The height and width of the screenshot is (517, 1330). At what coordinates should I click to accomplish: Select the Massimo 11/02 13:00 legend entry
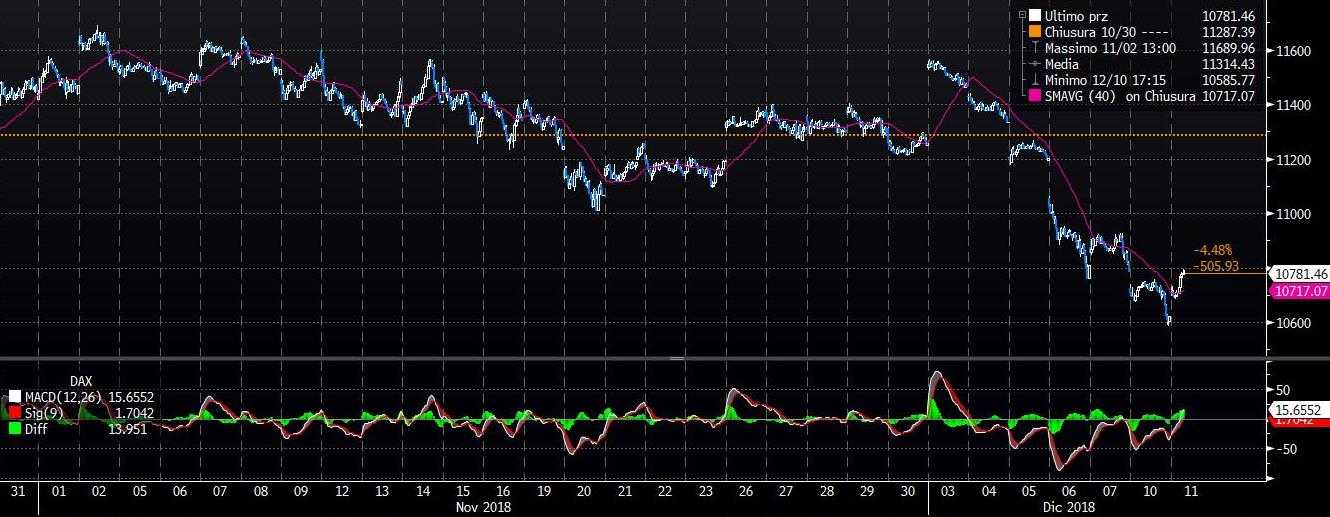point(1110,48)
